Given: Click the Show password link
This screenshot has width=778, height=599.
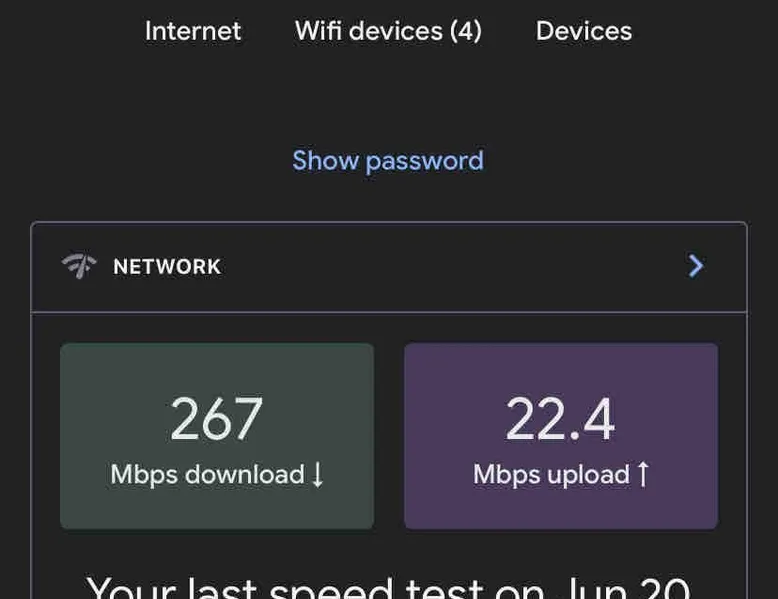Looking at the screenshot, I should [388, 161].
